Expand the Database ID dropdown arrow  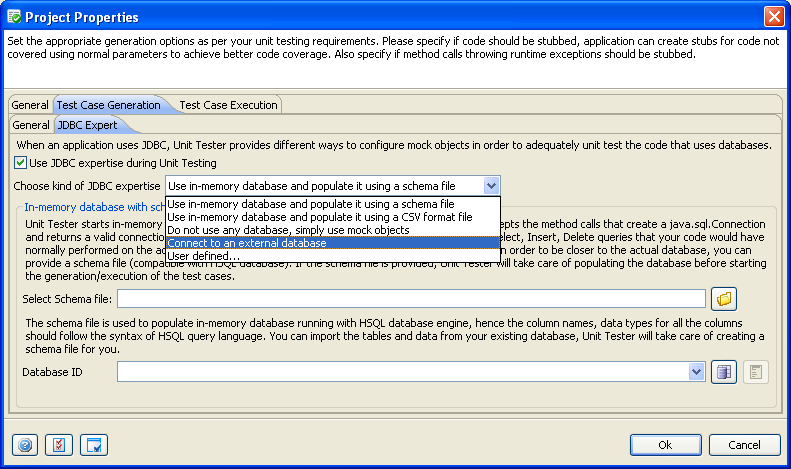pos(697,372)
